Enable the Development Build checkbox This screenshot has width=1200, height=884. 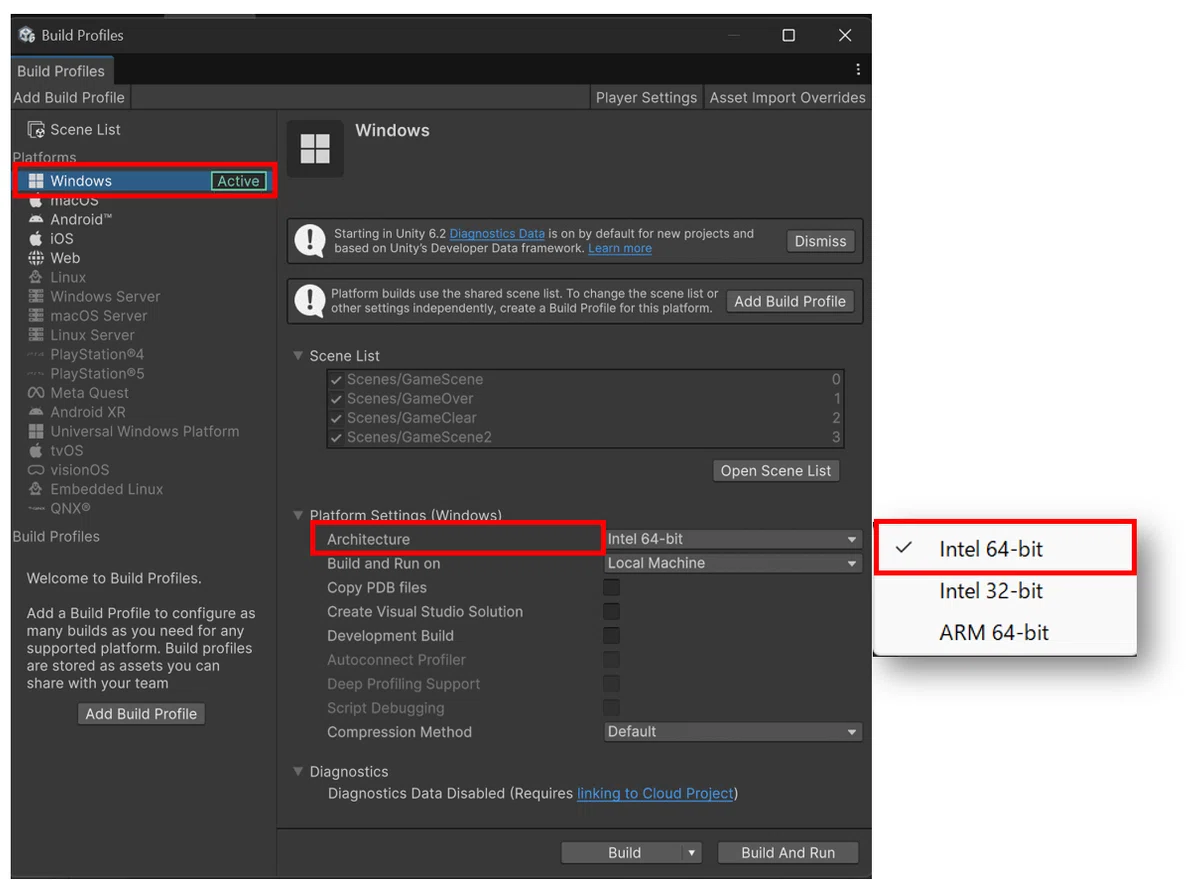611,635
